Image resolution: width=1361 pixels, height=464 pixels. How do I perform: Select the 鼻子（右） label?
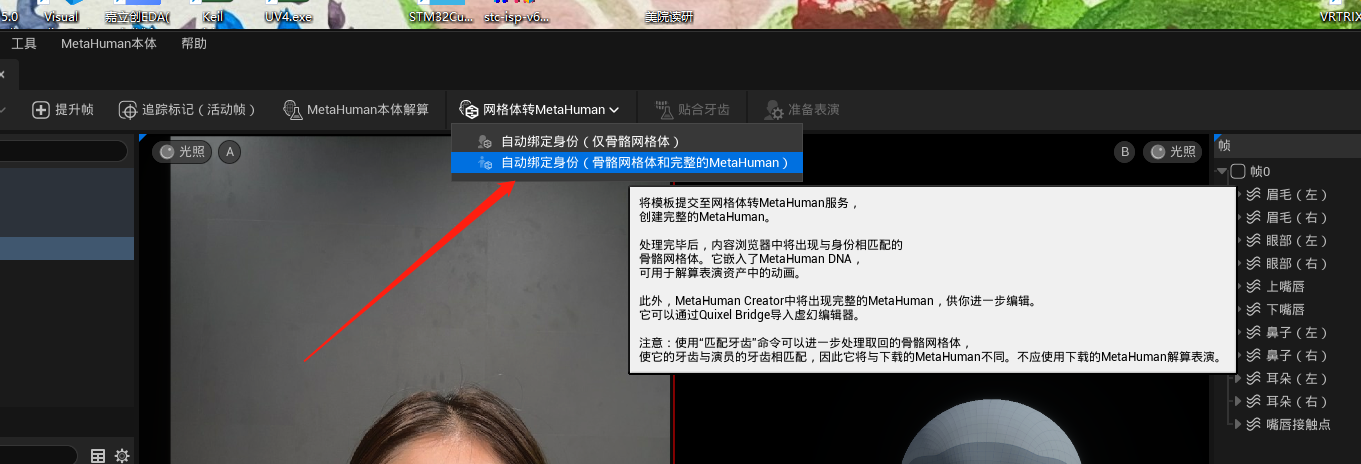coord(1297,355)
